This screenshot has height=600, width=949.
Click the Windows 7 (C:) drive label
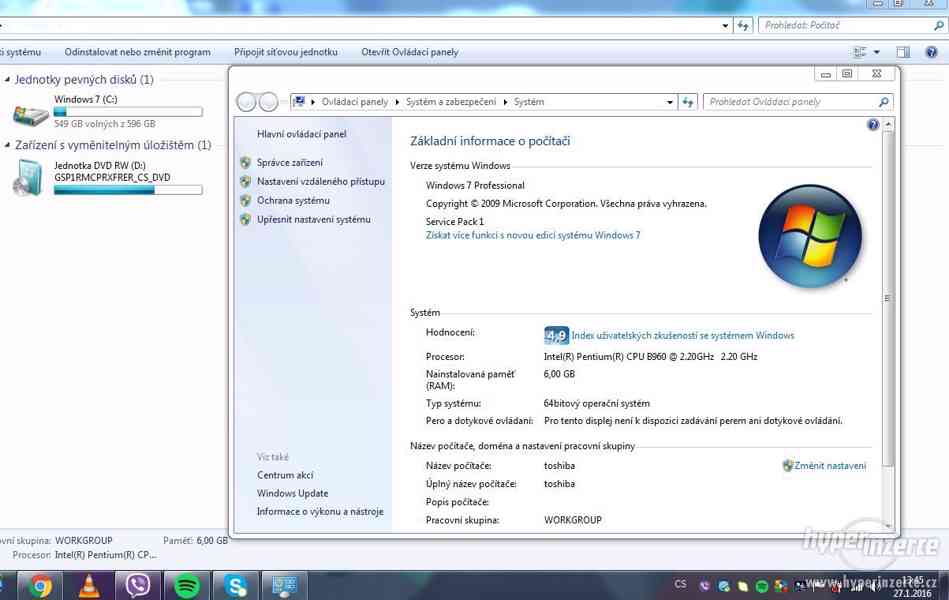click(x=85, y=99)
